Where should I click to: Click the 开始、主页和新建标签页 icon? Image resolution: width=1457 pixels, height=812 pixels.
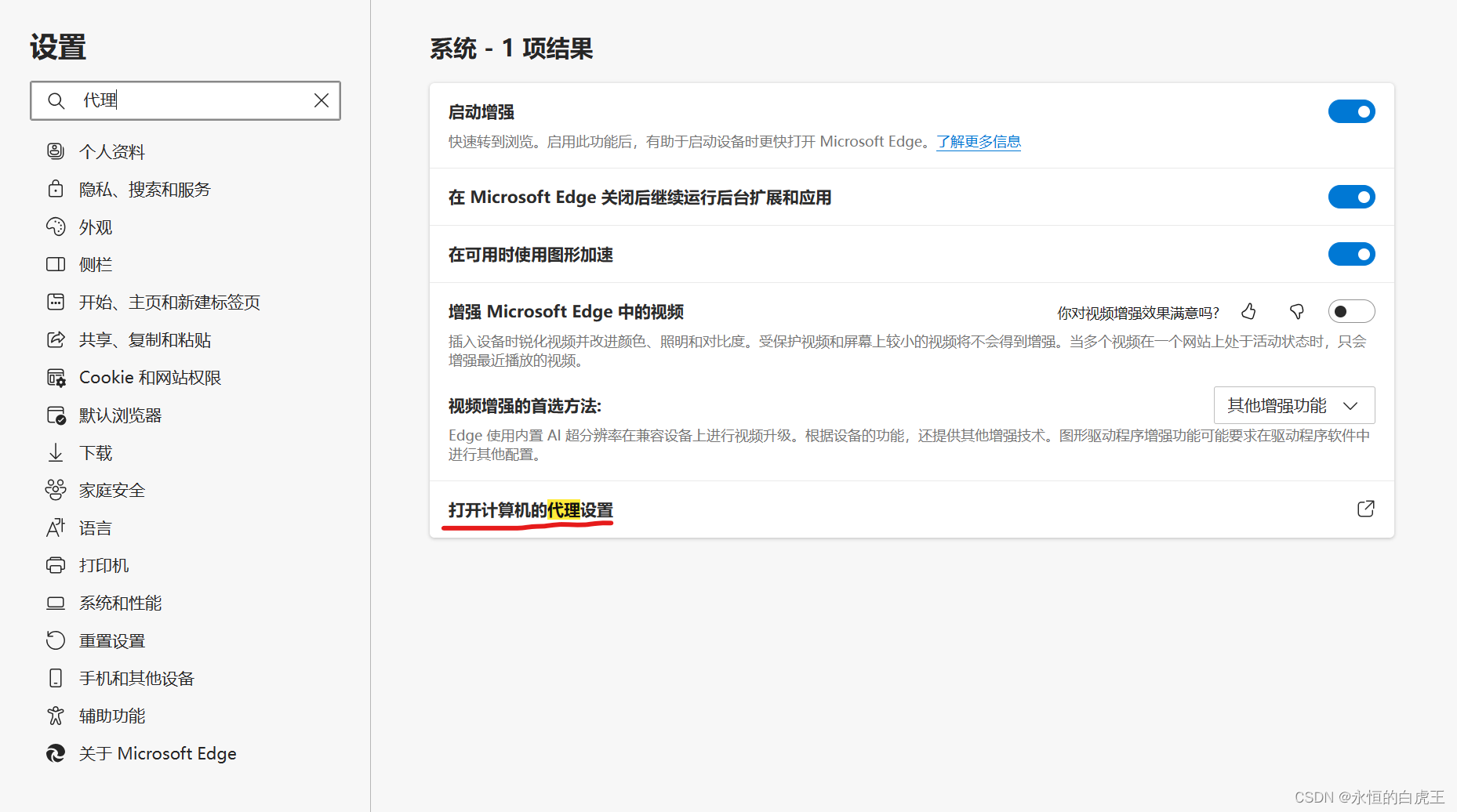[56, 302]
